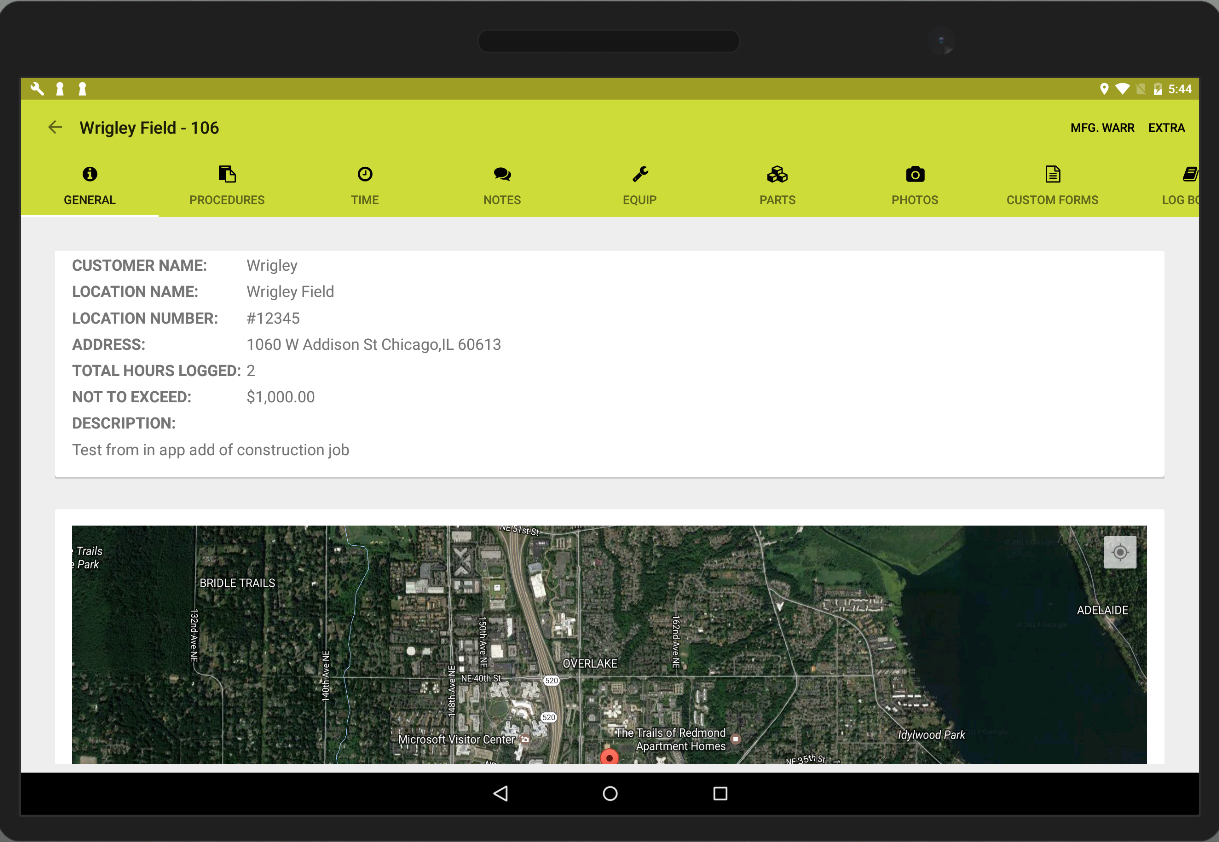
Task: Tap the $1,000.00 not-to-exceed value
Action: 281,397
